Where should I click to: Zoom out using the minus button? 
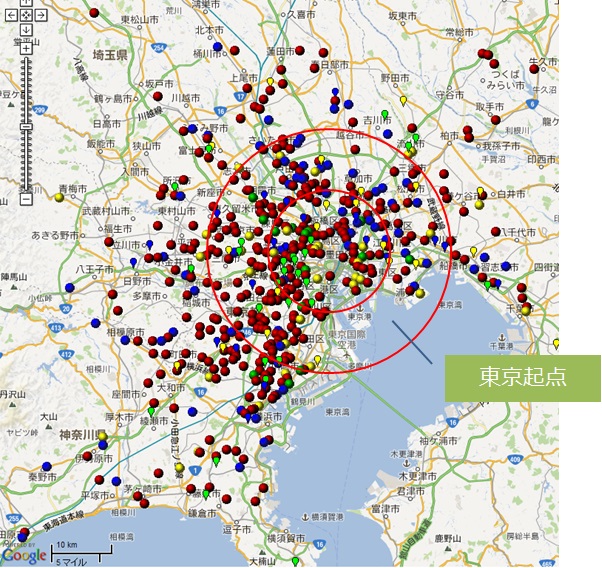26,199
